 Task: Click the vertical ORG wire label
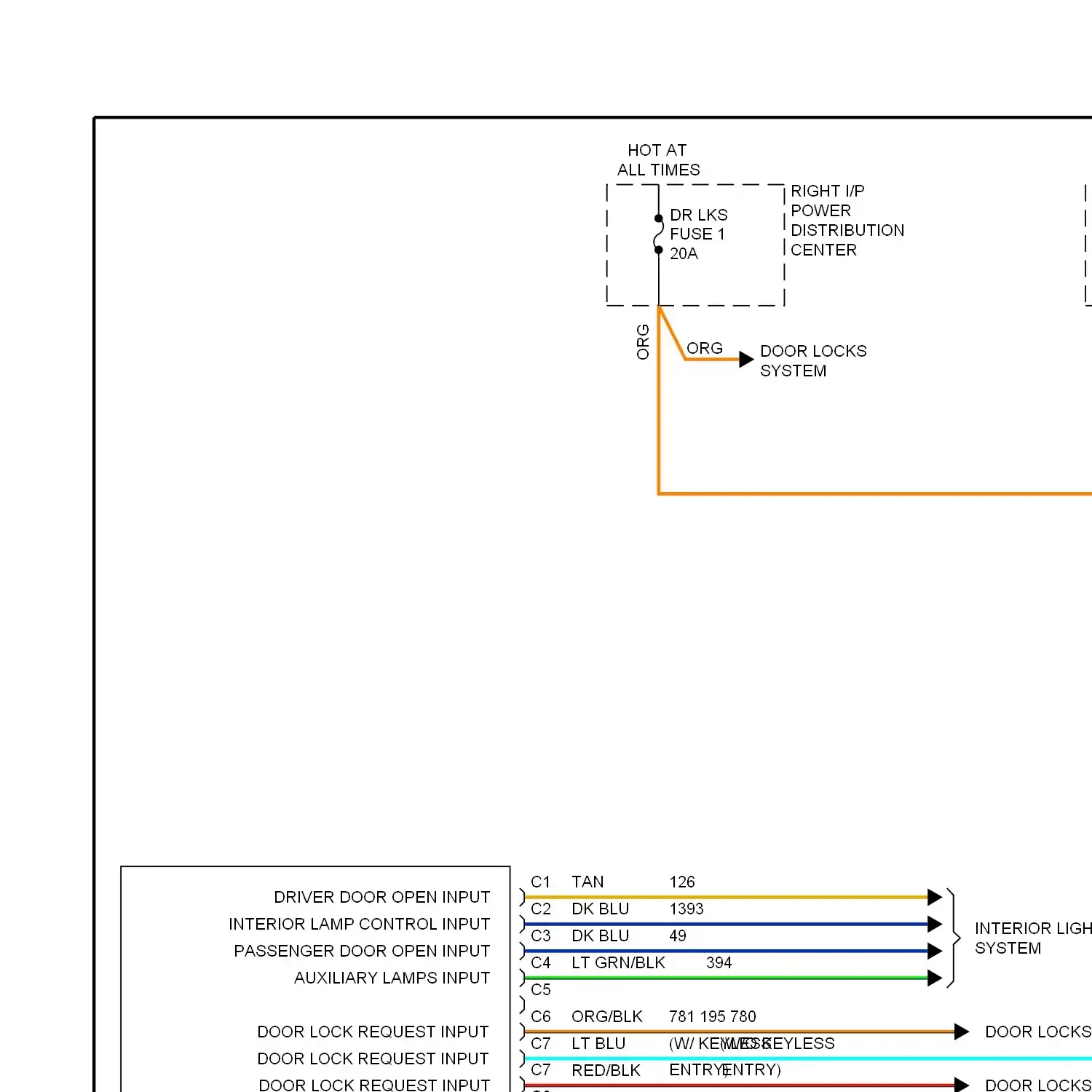click(x=643, y=342)
